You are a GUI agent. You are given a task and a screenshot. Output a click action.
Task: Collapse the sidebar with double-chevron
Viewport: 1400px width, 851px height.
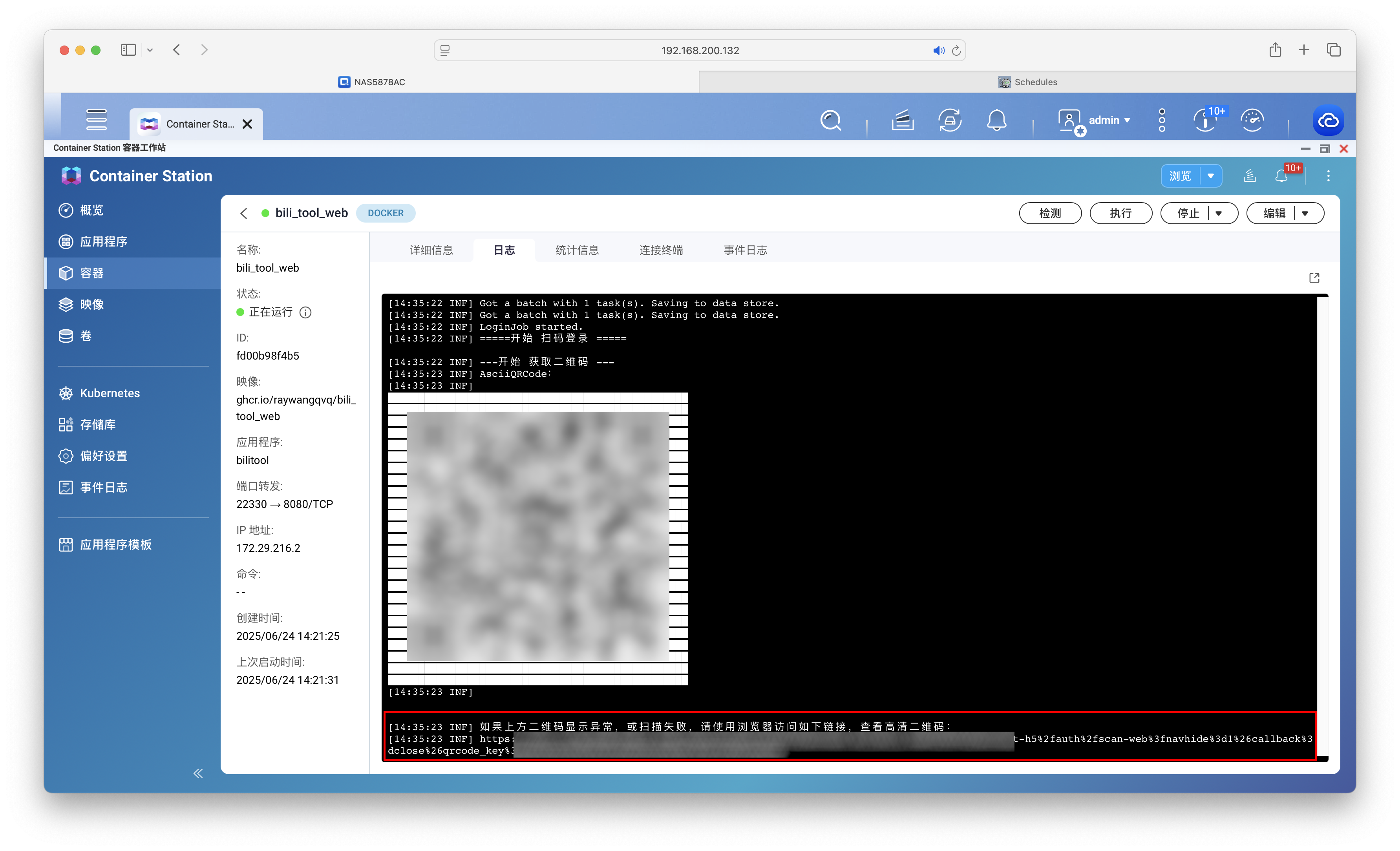[x=198, y=773]
